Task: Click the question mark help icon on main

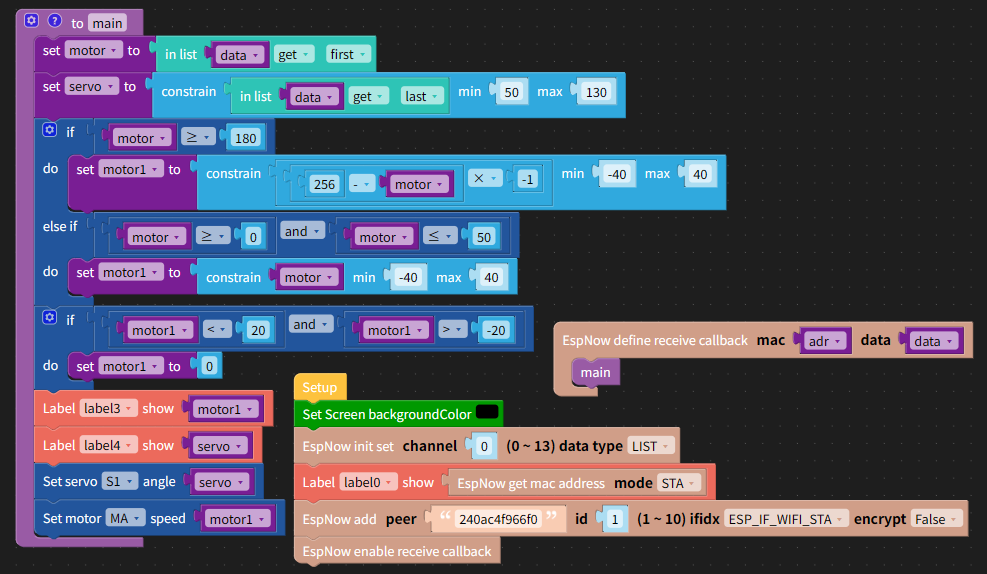Action: (55, 21)
